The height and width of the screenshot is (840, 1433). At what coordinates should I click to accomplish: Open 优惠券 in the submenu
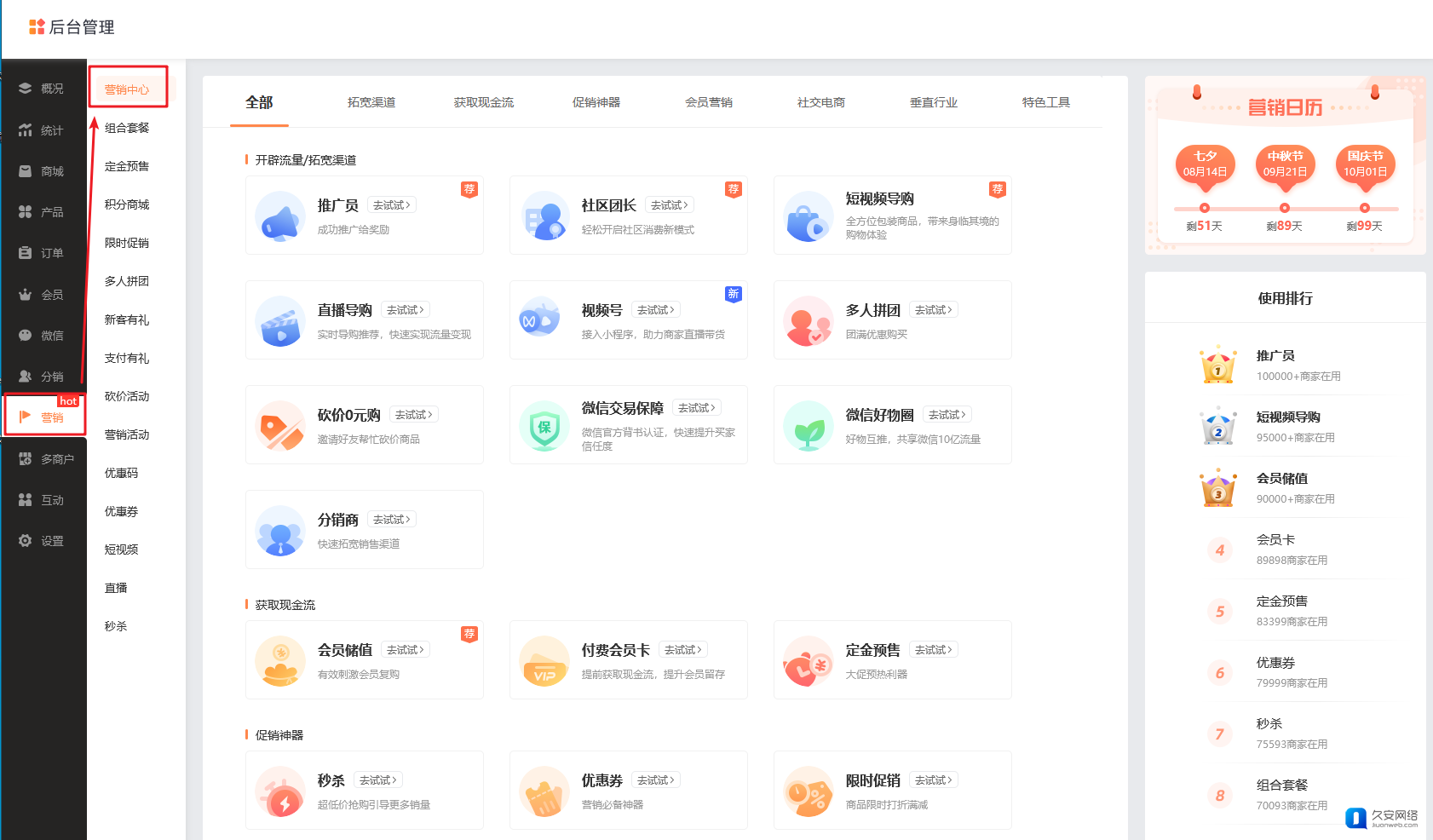pyautogui.click(x=121, y=511)
